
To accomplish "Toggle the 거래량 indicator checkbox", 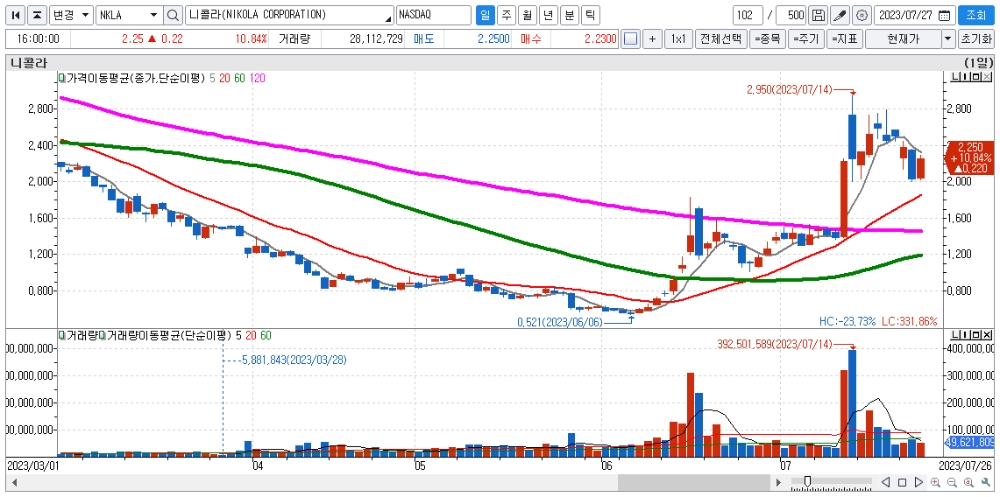I will pyautogui.click(x=62, y=336).
